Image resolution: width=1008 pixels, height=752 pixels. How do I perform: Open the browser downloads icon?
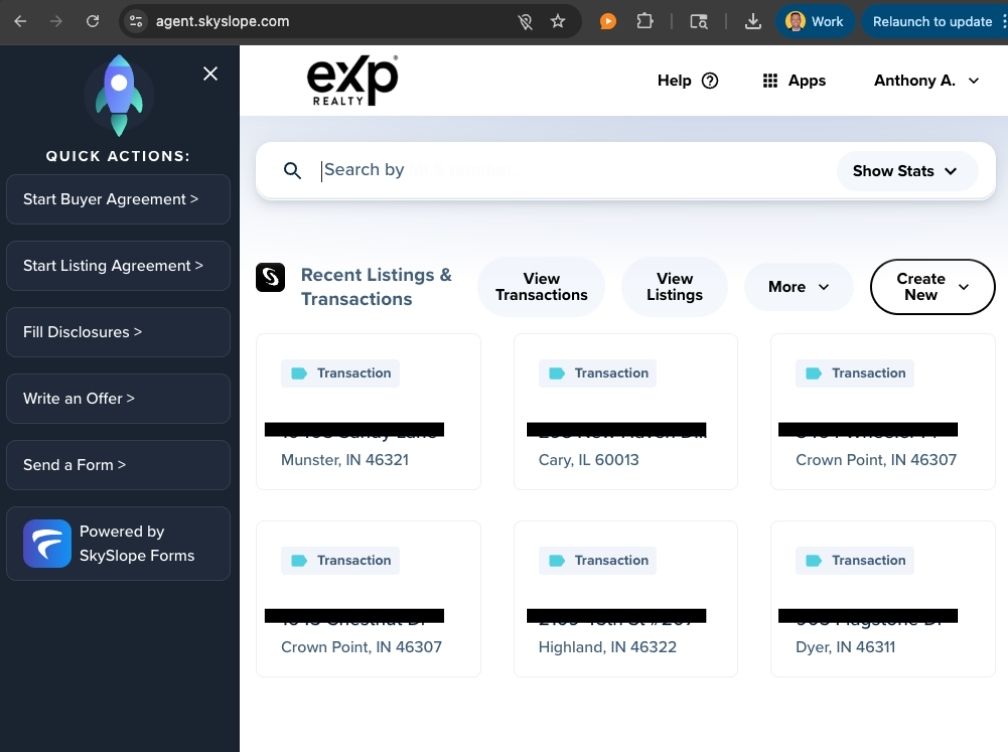pyautogui.click(x=752, y=20)
